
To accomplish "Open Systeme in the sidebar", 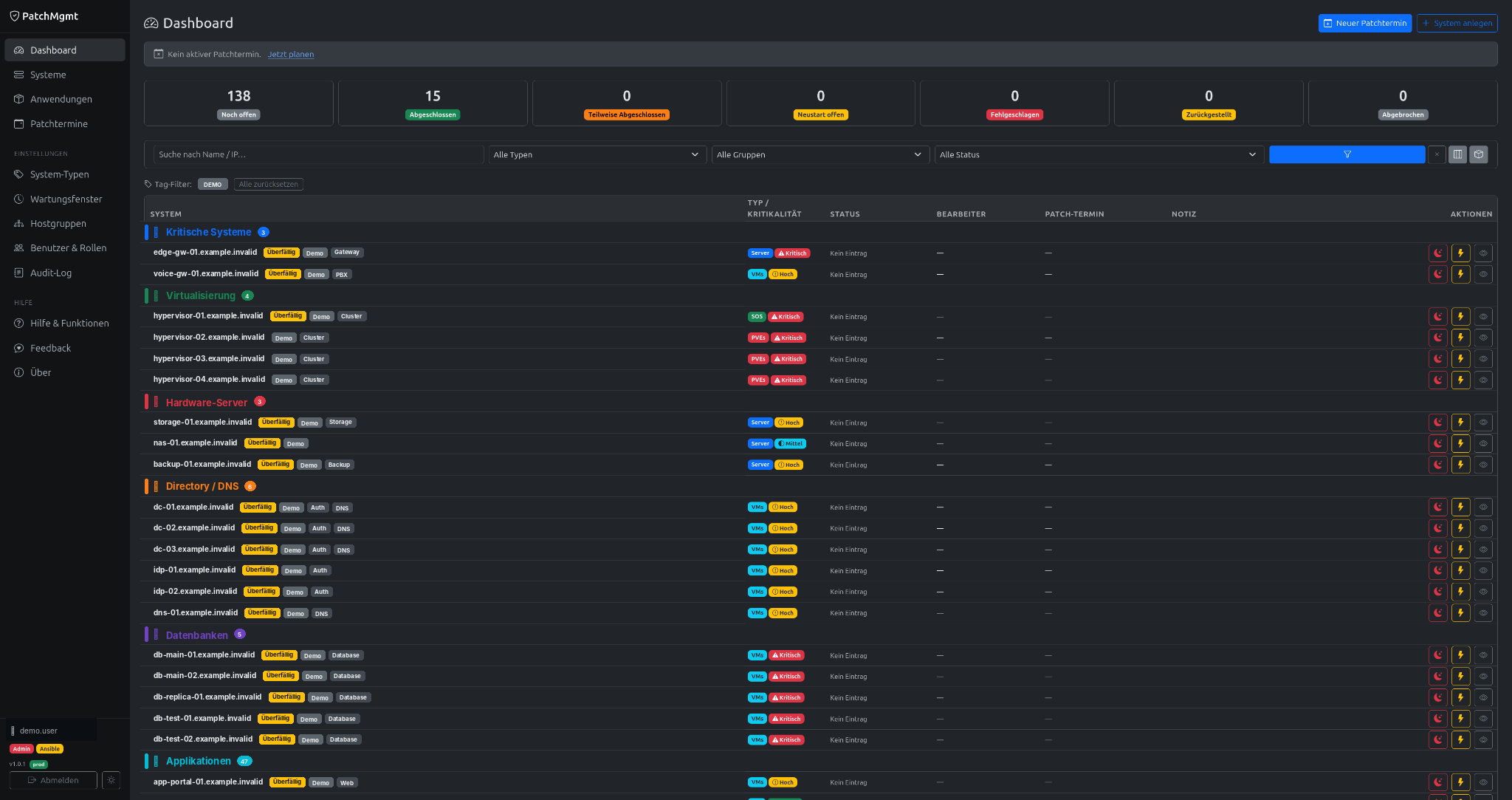I will 64,75.
